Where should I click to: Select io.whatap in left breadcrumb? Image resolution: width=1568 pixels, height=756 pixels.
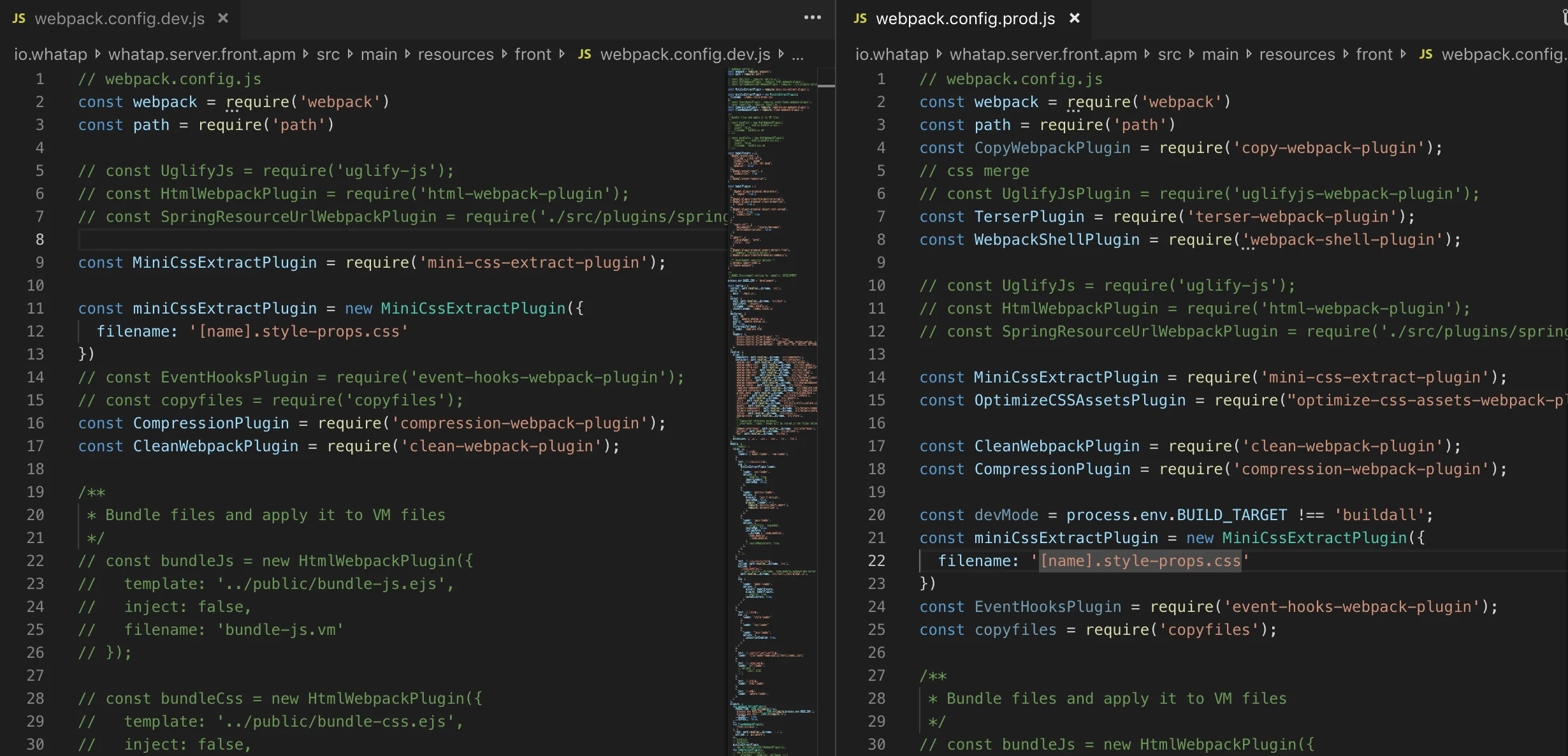pyautogui.click(x=50, y=54)
